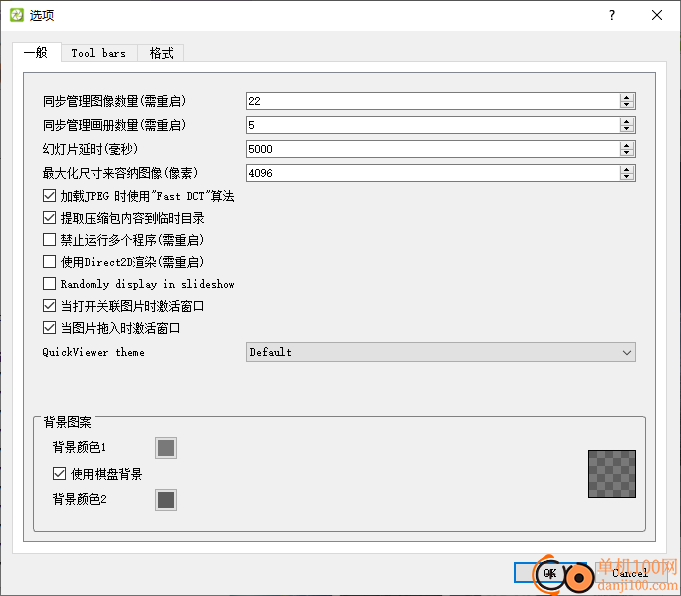Confirm settings with OK button
681x596 pixels.
pos(550,573)
